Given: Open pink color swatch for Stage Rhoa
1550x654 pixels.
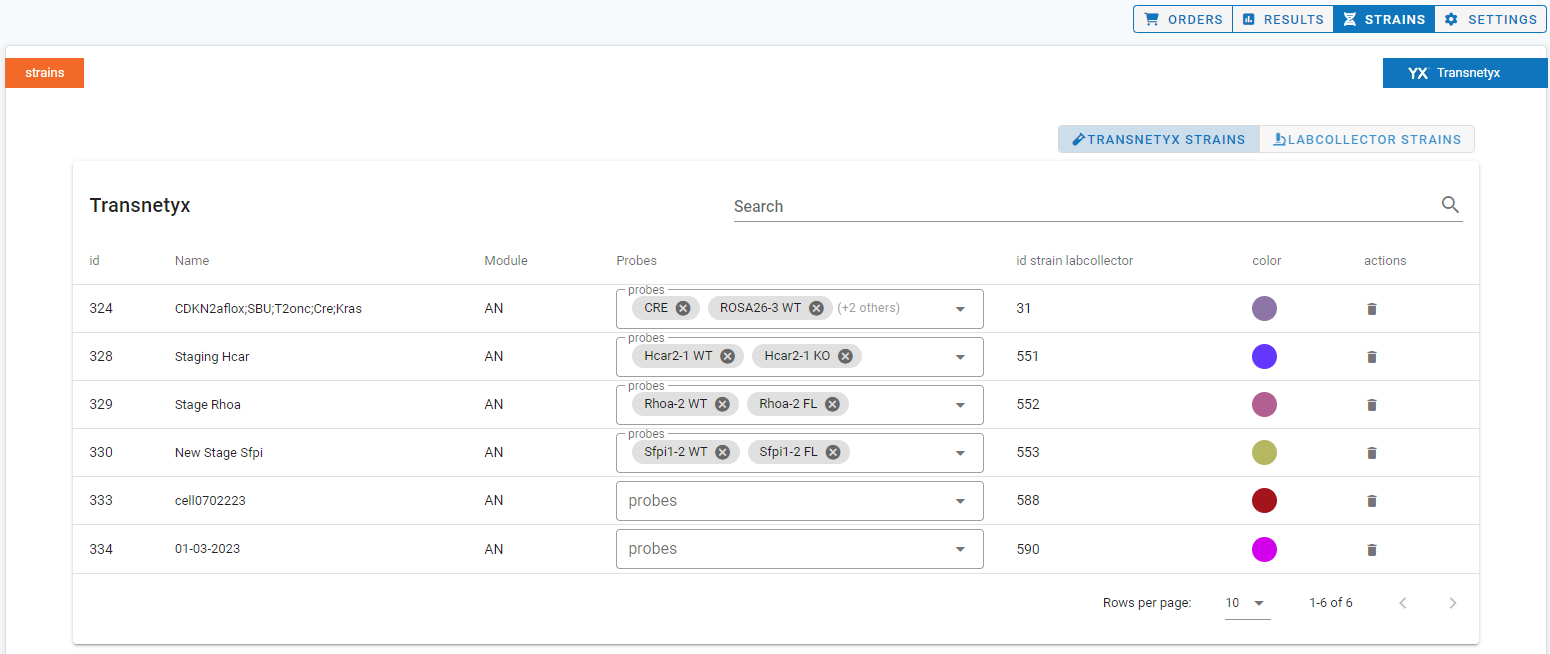Looking at the screenshot, I should pos(1264,405).
